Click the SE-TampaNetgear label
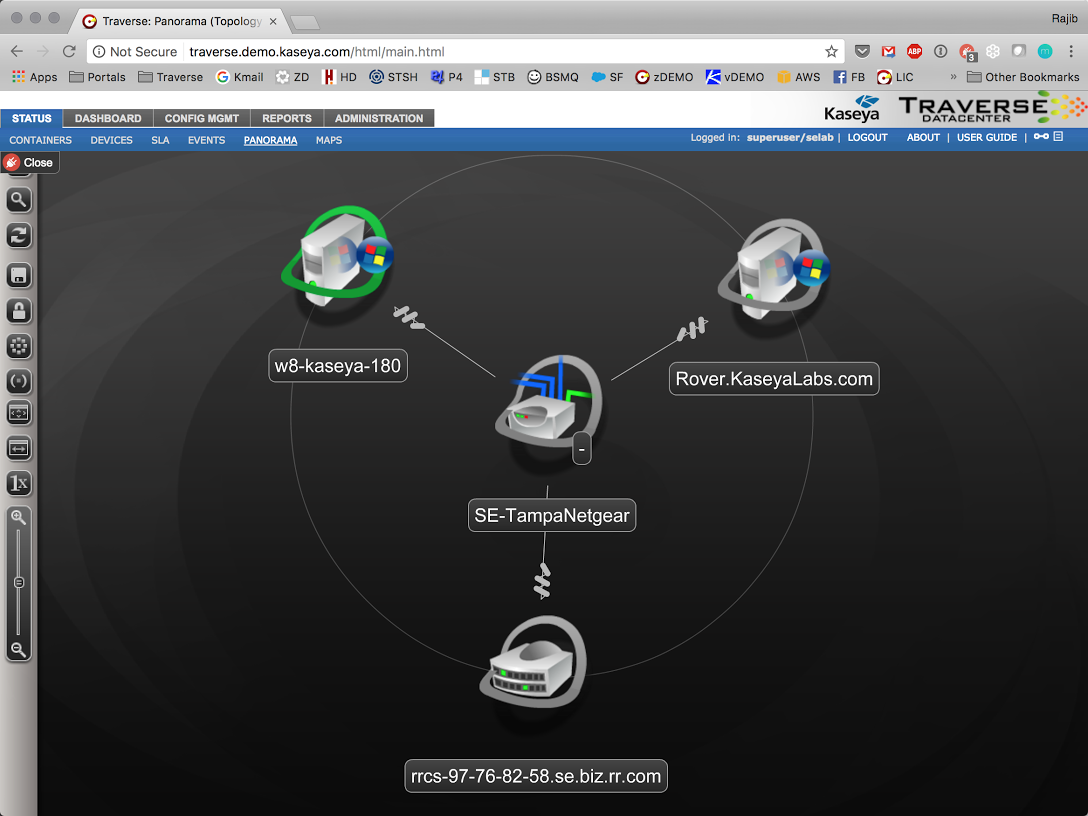Image resolution: width=1088 pixels, height=816 pixels. (552, 516)
